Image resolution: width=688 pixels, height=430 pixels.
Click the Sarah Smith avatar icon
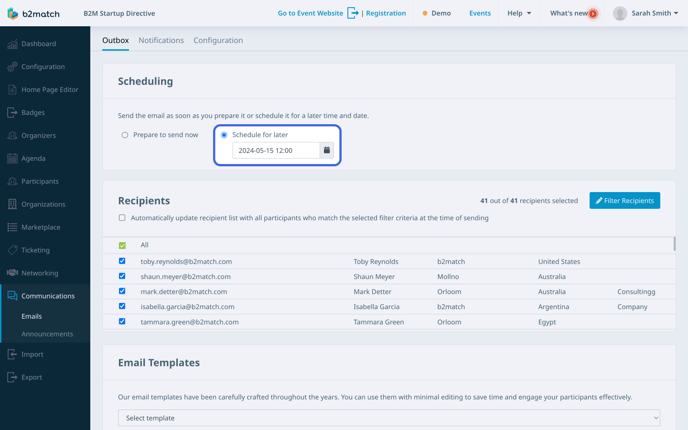click(620, 13)
